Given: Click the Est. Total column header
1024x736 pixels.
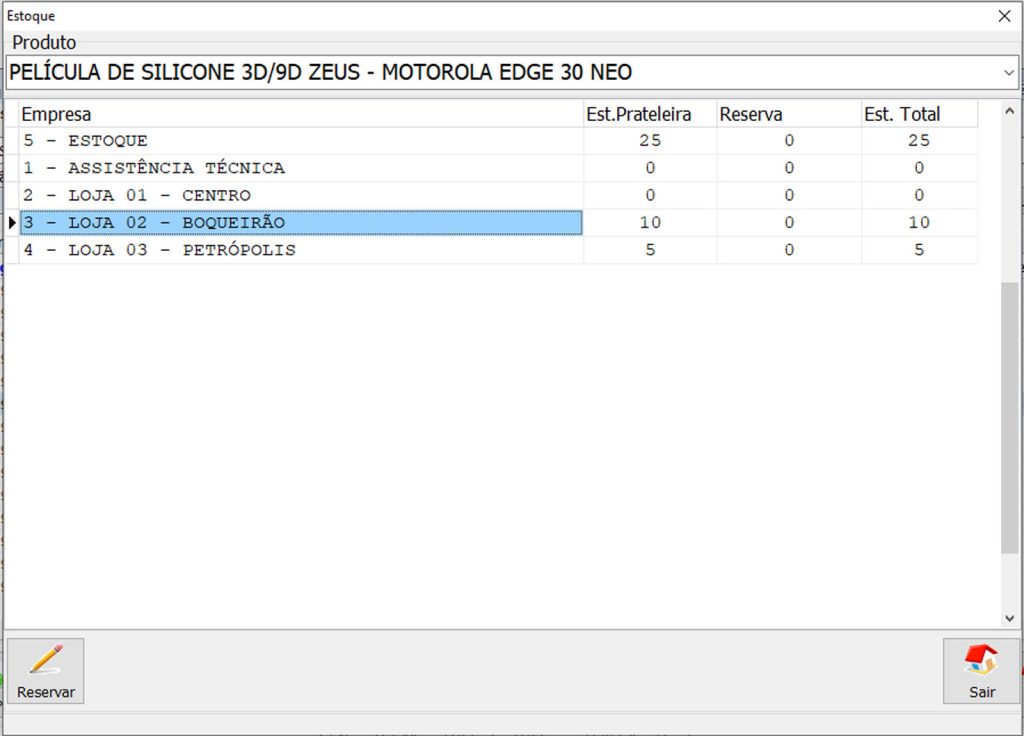Looking at the screenshot, I should [x=918, y=114].
